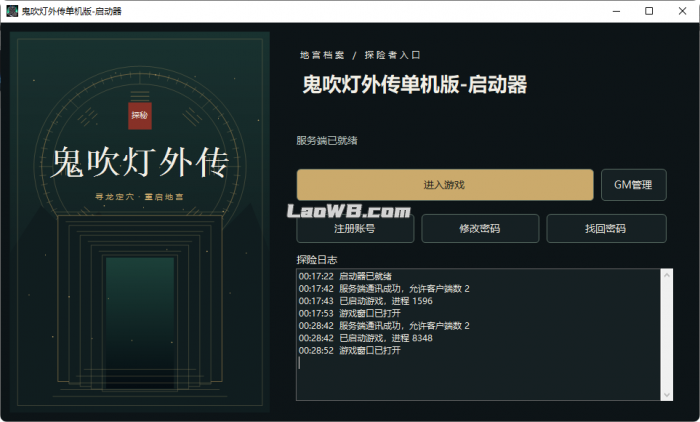The height and width of the screenshot is (422, 700).
Task: Click the log scrollbar up arrow
Action: click(x=667, y=276)
